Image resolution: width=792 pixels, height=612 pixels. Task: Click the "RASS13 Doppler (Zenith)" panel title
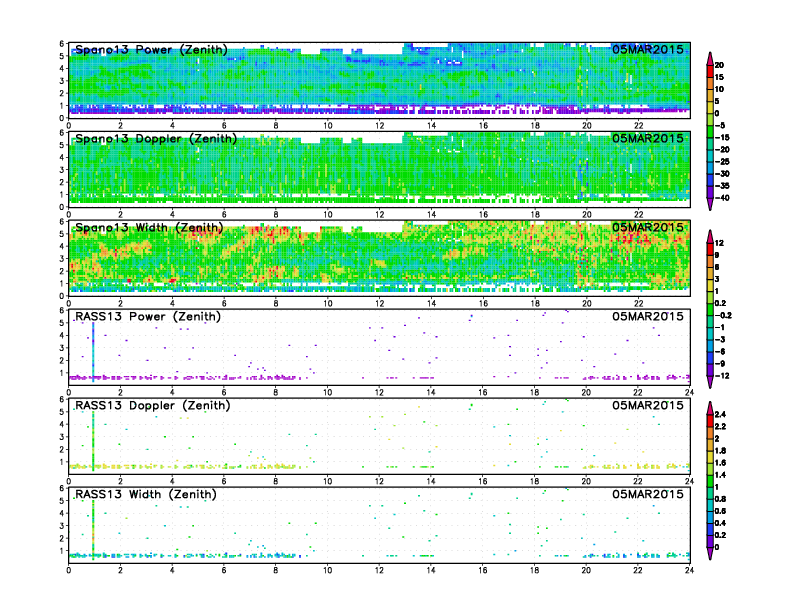tap(153, 405)
